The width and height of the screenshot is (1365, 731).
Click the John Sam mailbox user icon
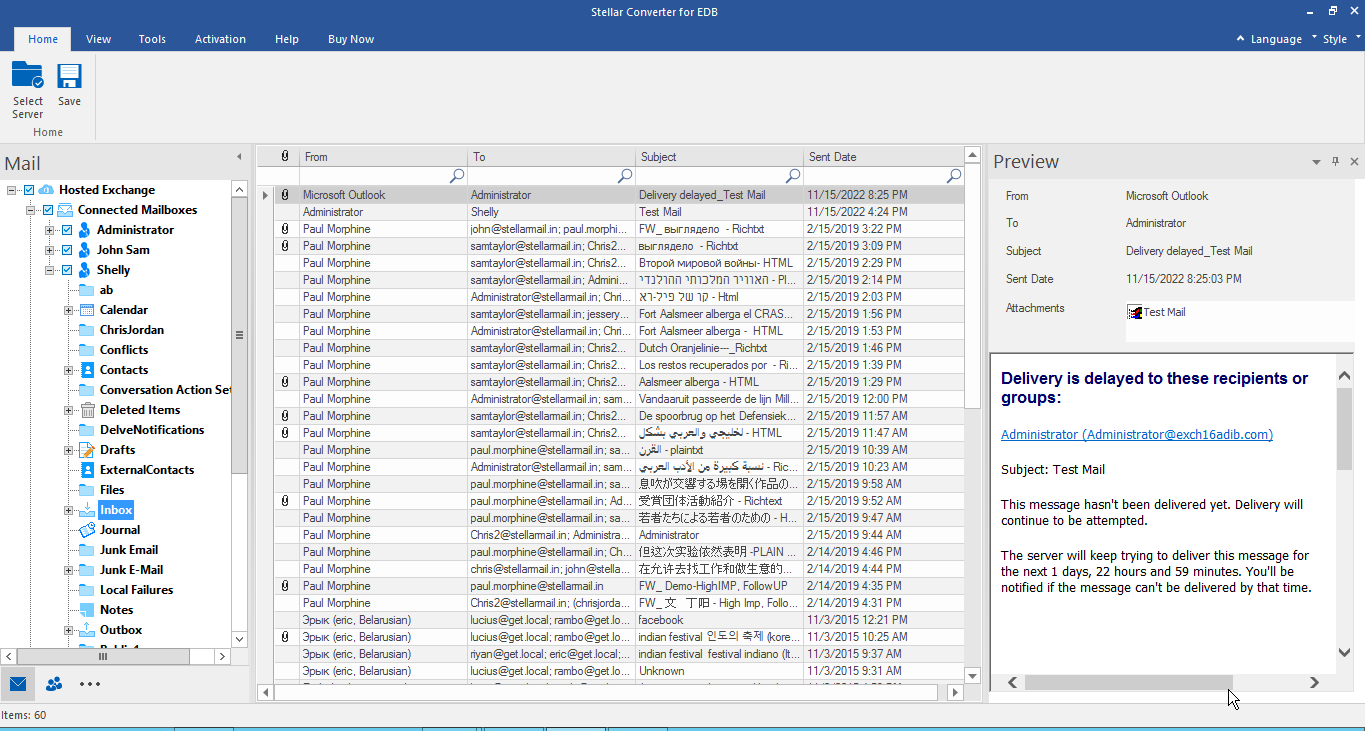tap(85, 250)
